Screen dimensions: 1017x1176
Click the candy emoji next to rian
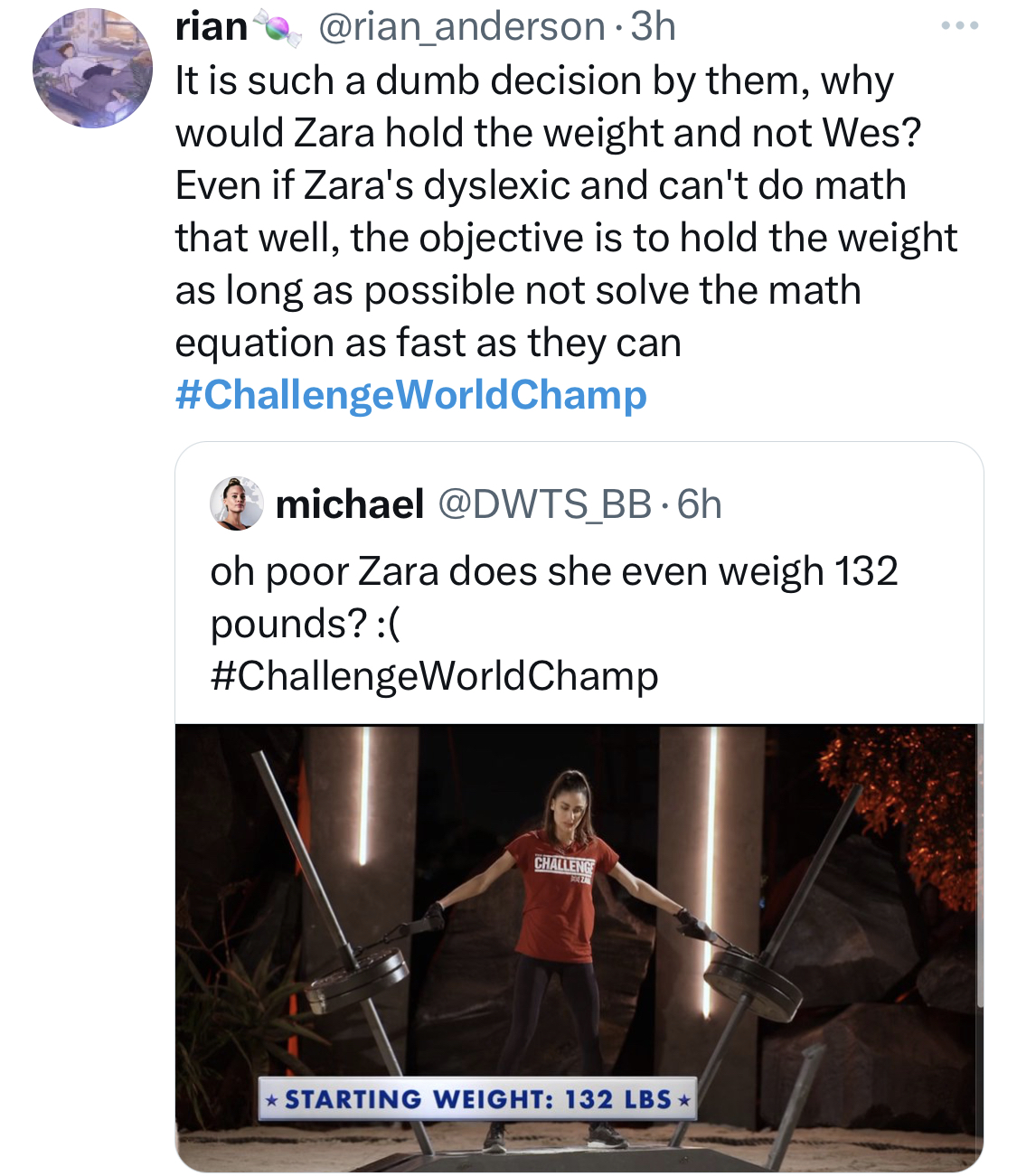click(x=278, y=28)
